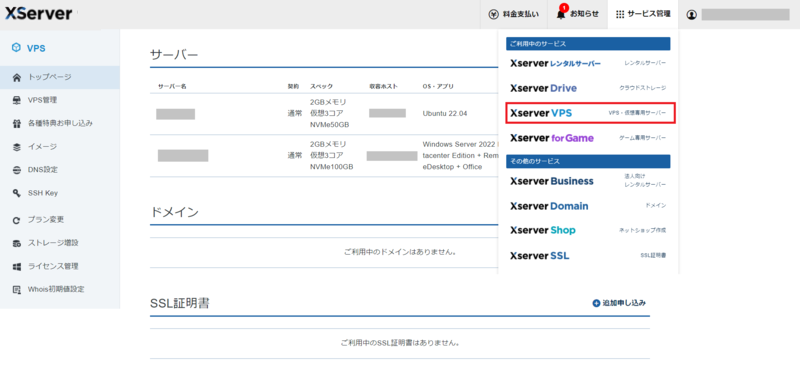The image size is (800, 380).
Task: Choose Xserver Business service
Action: (x=588, y=181)
